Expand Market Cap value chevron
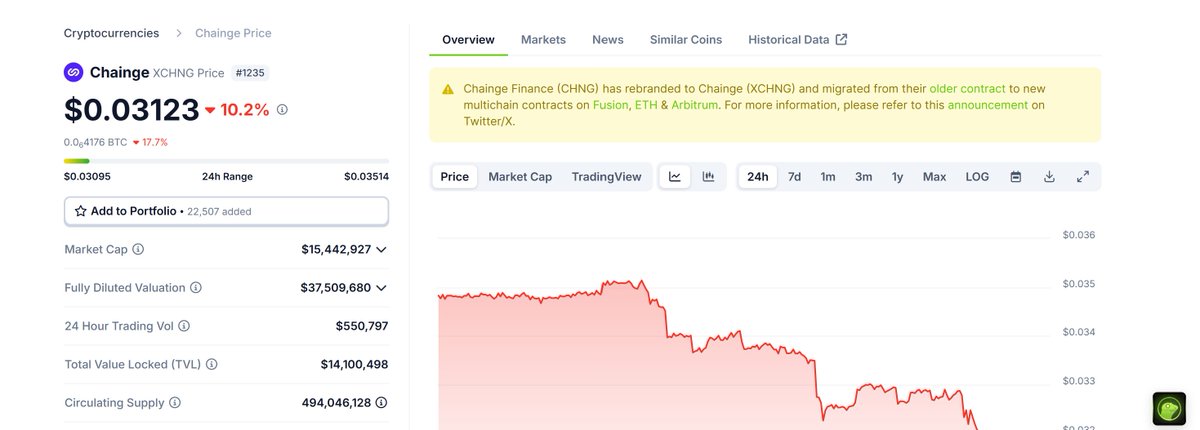 tap(381, 249)
